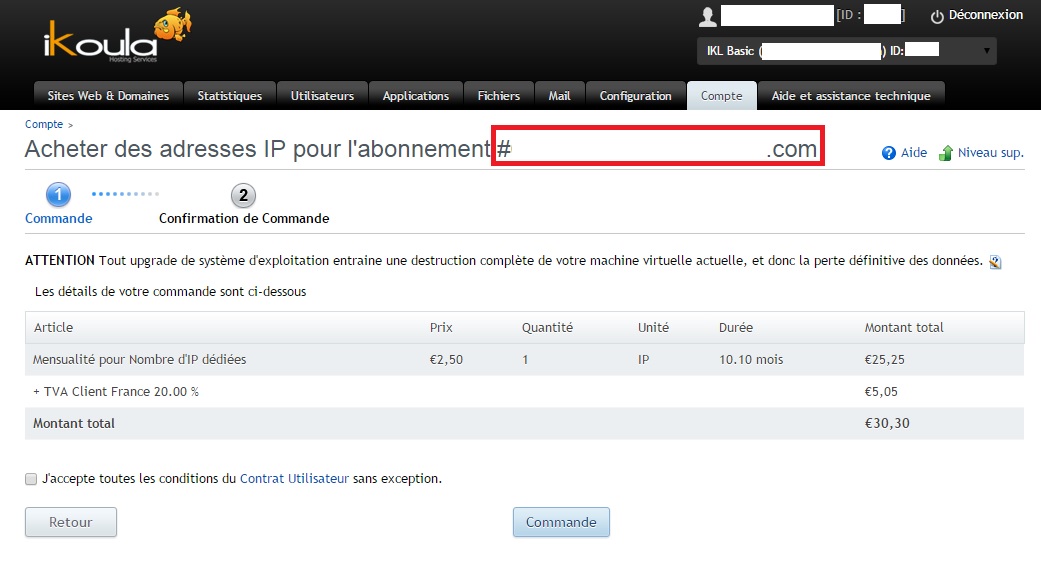Switch to the Statistiques tab
Viewport: 1041px width, 583px height.
click(x=229, y=96)
